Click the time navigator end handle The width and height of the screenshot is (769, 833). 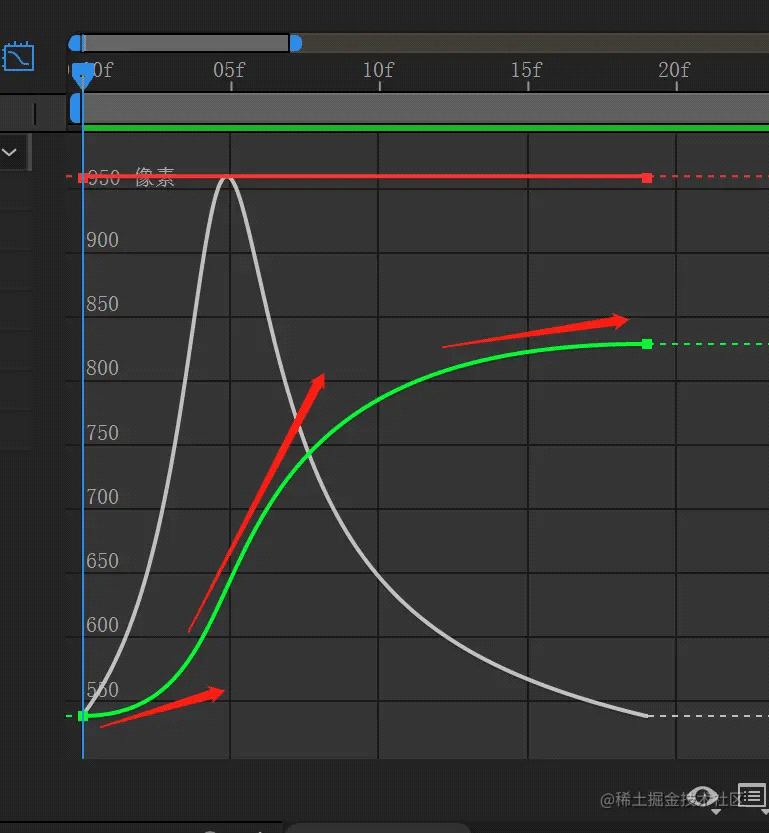295,43
